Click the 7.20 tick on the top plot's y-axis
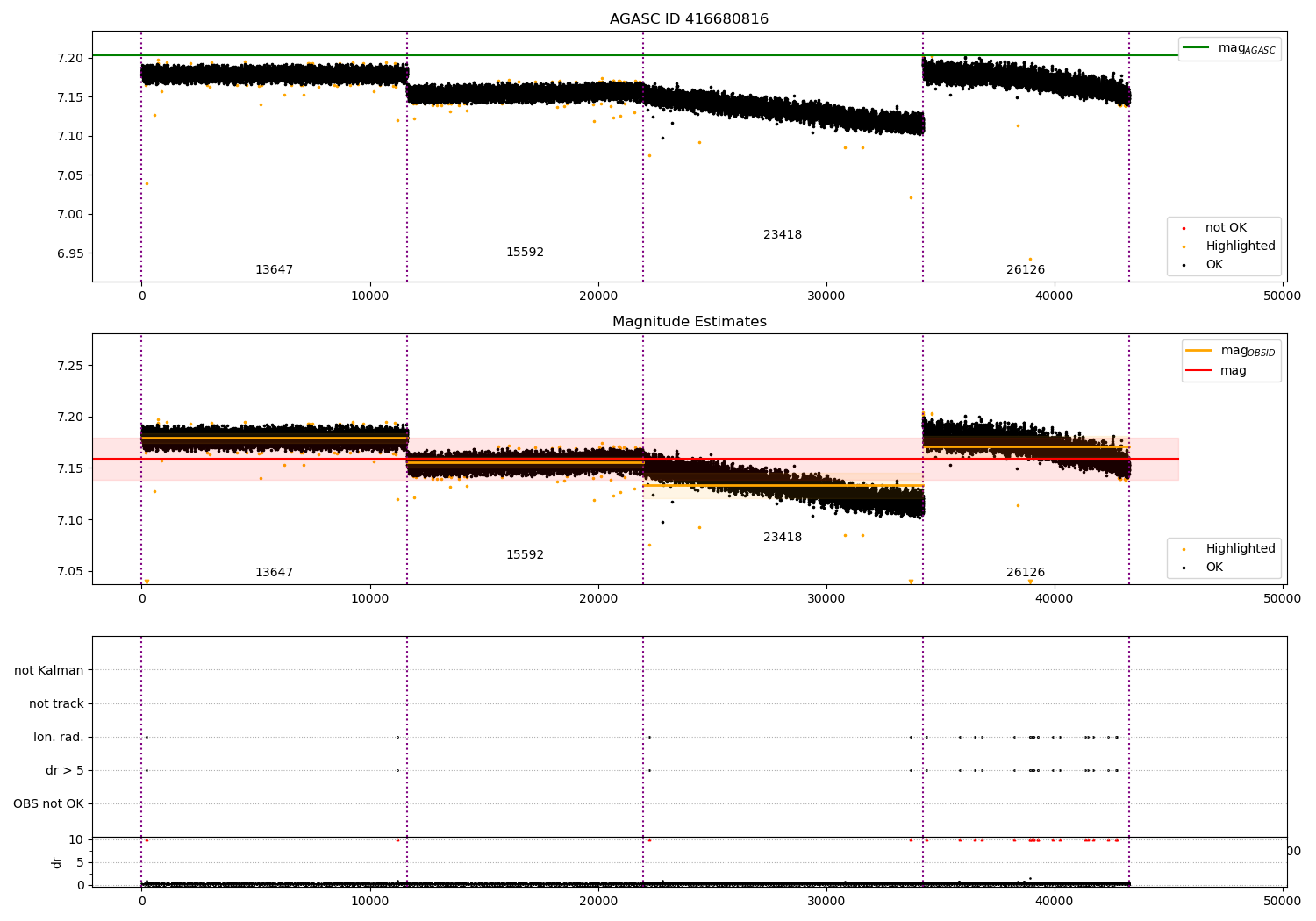Image resolution: width=1316 pixels, height=921 pixels. click(x=69, y=58)
